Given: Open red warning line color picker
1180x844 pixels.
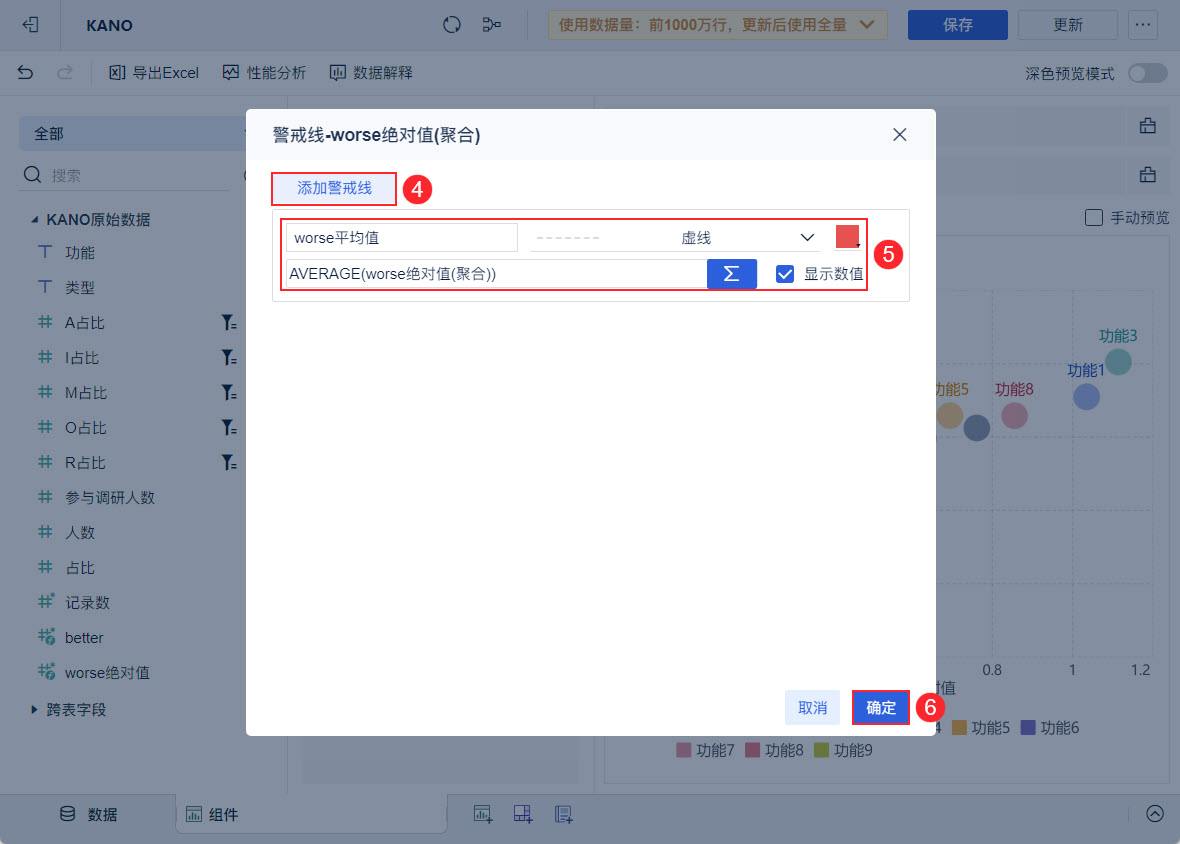Looking at the screenshot, I should [848, 237].
